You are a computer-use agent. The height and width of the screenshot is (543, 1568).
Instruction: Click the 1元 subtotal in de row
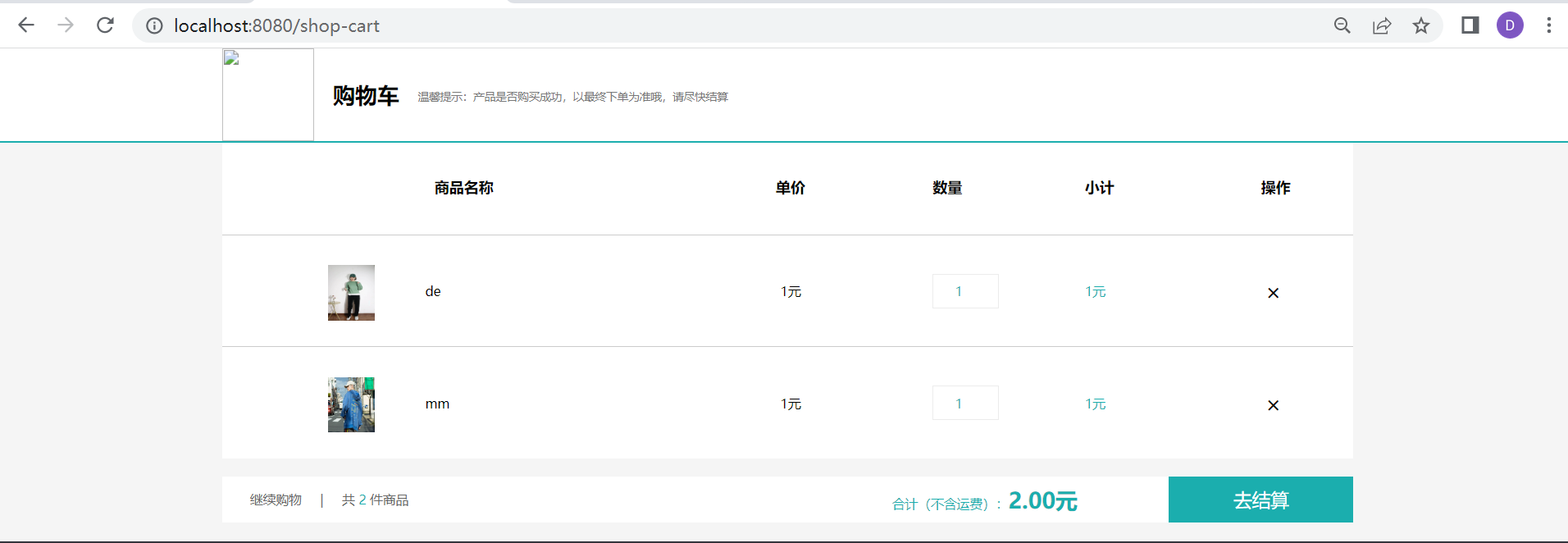(1096, 291)
